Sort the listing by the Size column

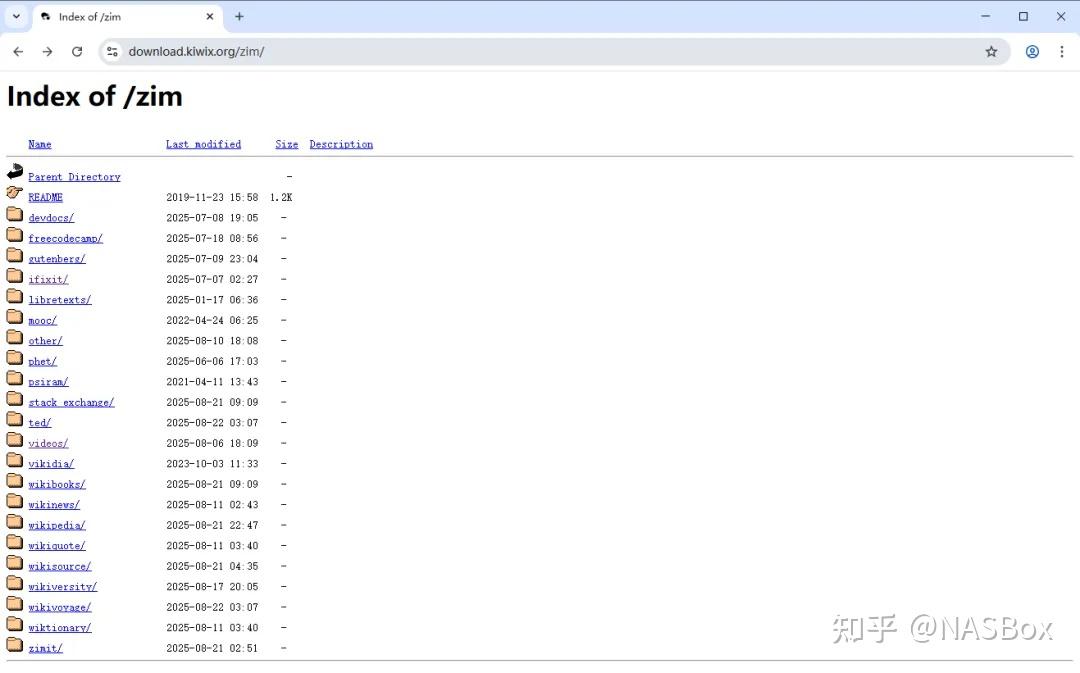click(x=287, y=144)
